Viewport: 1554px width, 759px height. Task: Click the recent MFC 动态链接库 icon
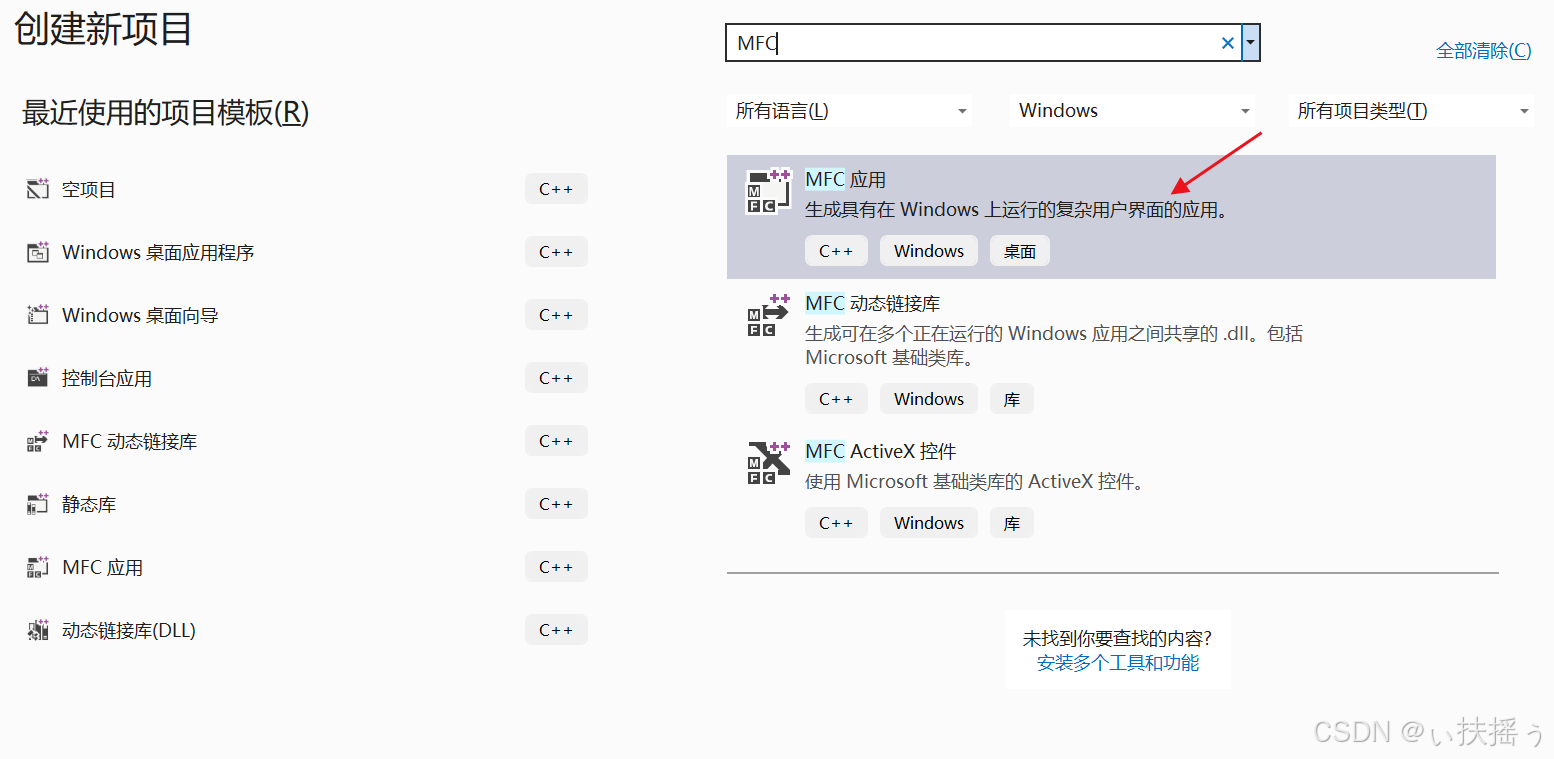[38, 441]
